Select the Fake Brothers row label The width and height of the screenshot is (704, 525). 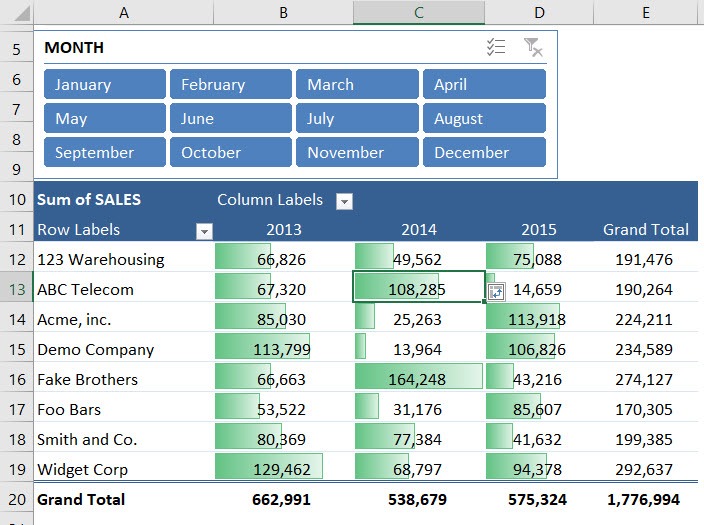pos(123,379)
